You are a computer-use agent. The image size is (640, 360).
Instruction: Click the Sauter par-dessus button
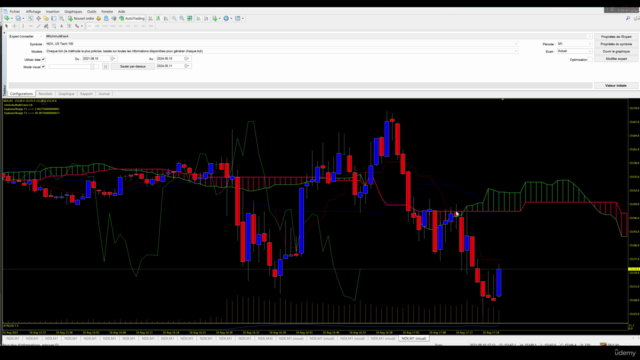[133, 67]
